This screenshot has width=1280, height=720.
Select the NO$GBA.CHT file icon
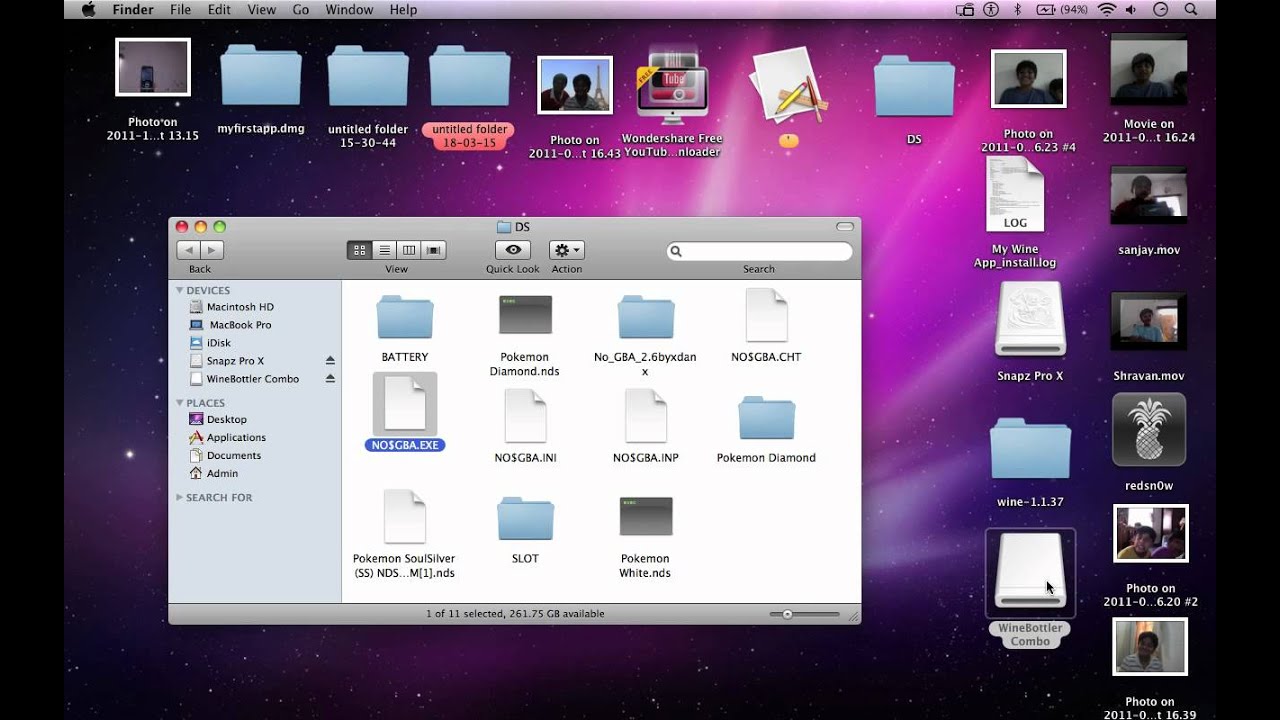[766, 316]
